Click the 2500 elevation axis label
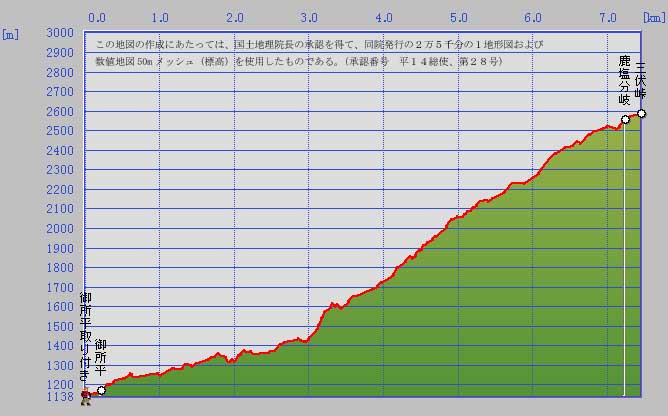Viewport: 668px width, 416px height. coord(60,131)
